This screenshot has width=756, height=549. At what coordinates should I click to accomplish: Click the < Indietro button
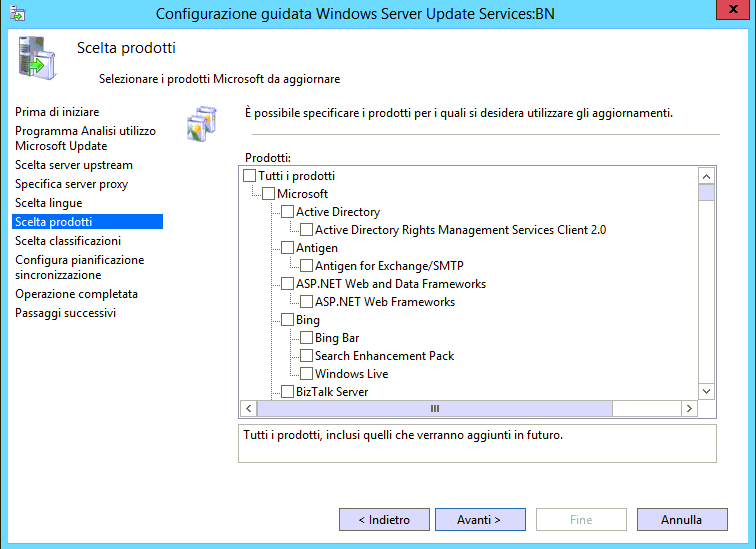pos(382,520)
